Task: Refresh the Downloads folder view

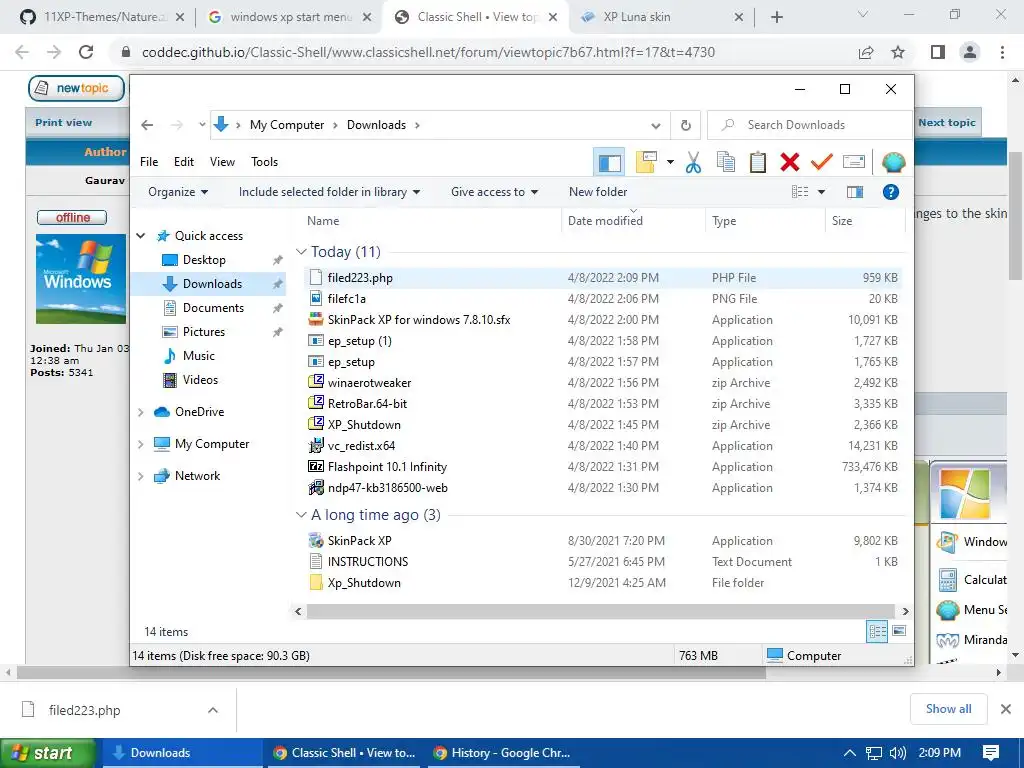Action: point(686,125)
